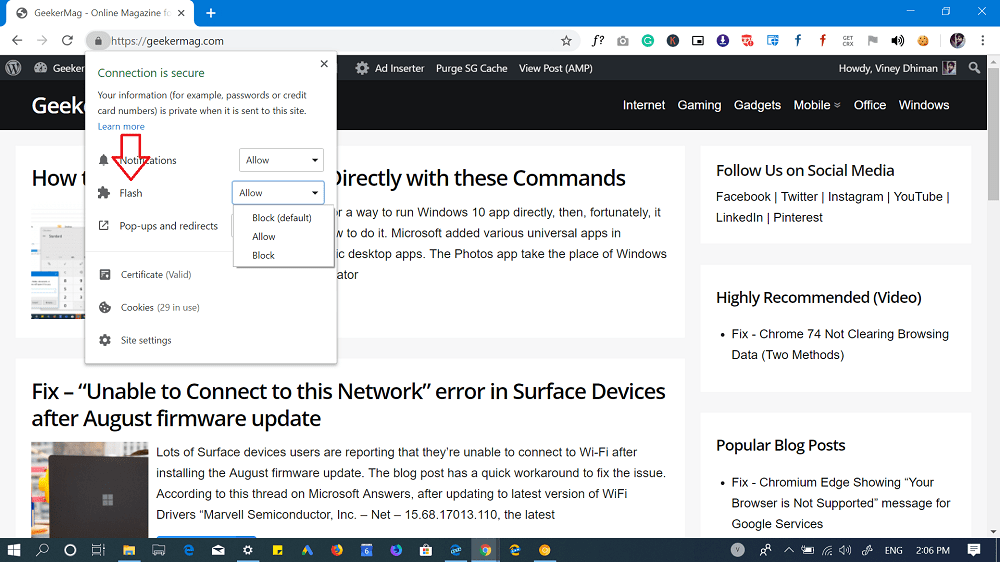The width and height of the screenshot is (1000, 562).
Task: Click the speaker volume extension icon
Action: click(897, 41)
